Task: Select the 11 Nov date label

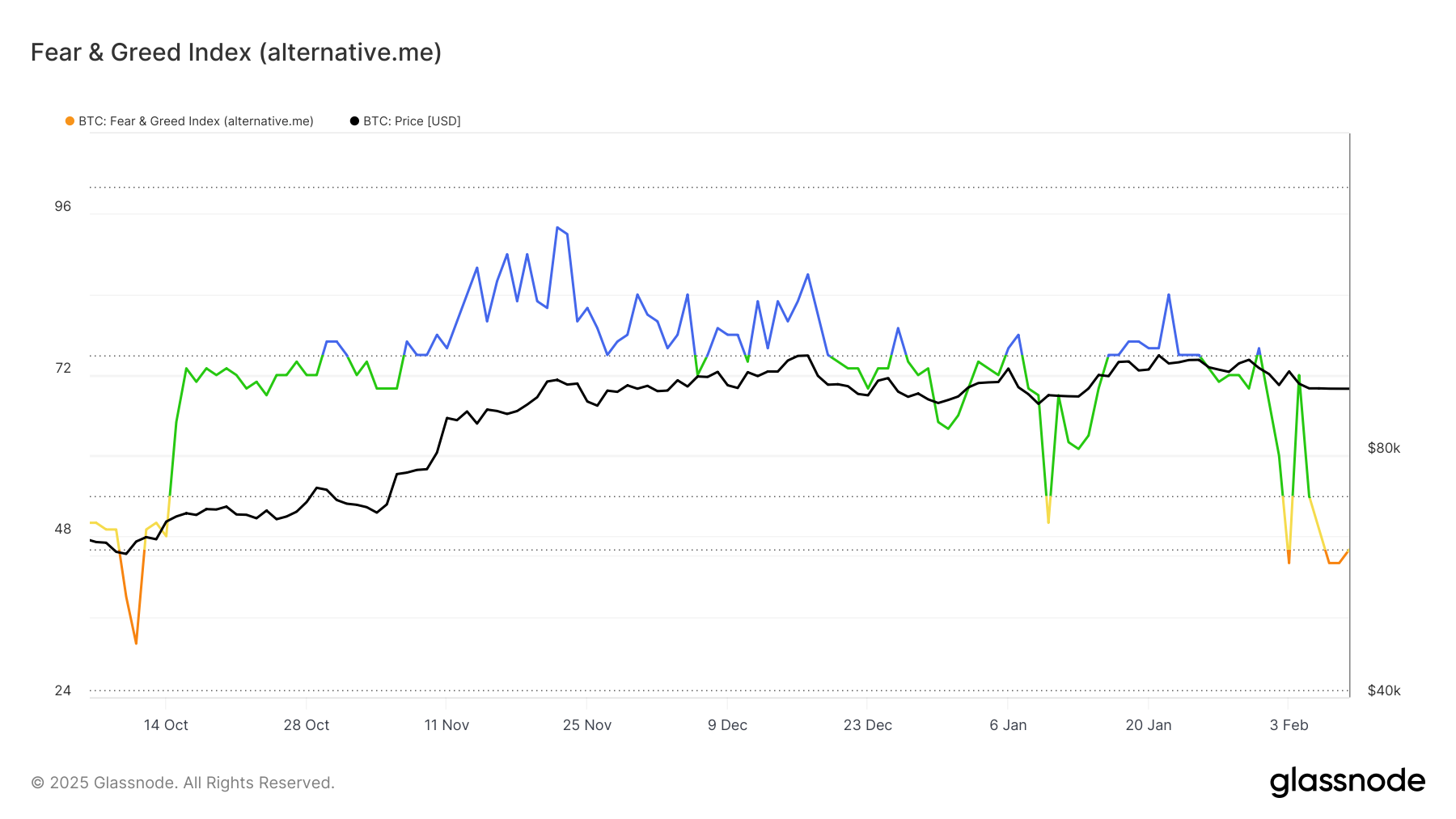Action: (447, 725)
